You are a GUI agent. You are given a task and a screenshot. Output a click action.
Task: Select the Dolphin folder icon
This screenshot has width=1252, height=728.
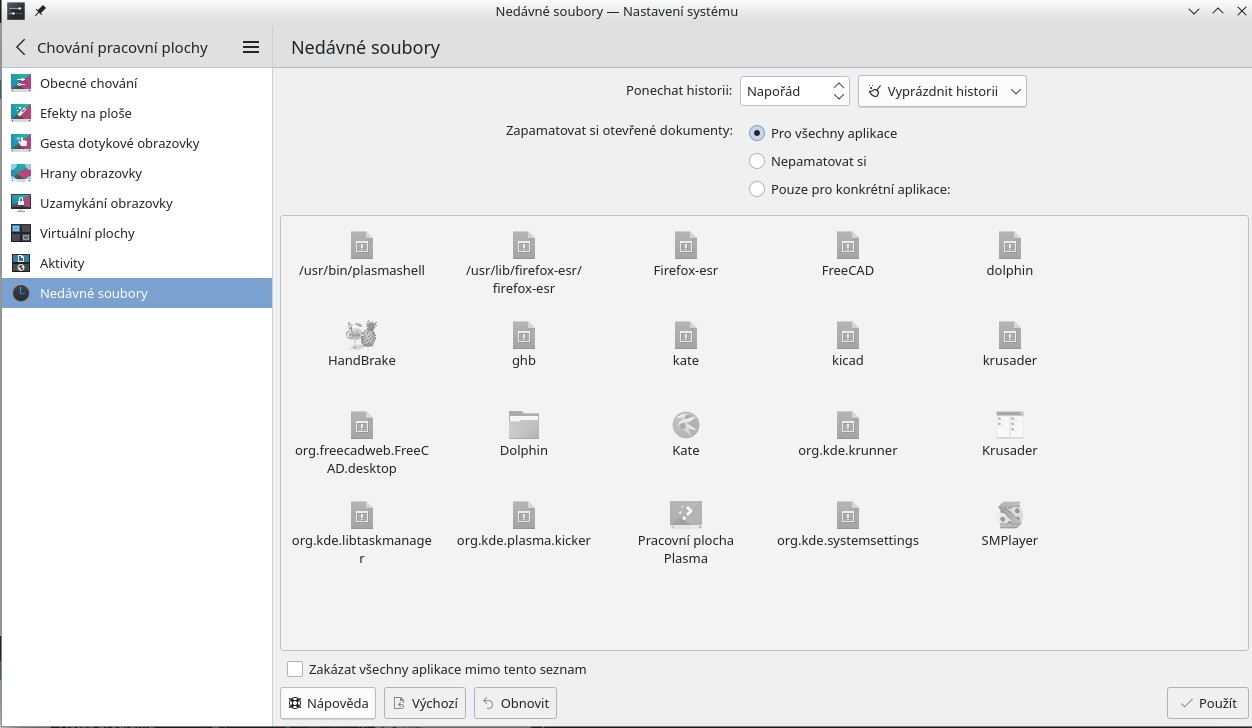click(x=524, y=424)
